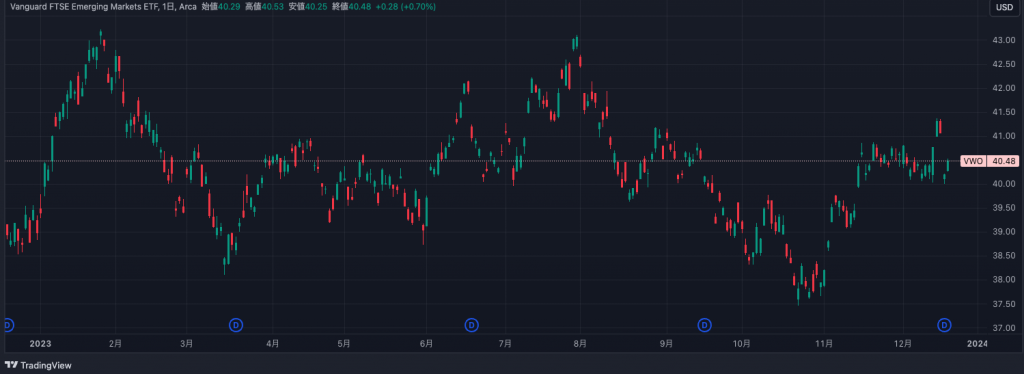Open dividend marker between 9月 and 10月
This screenshot has width=1024, height=374.
click(705, 324)
